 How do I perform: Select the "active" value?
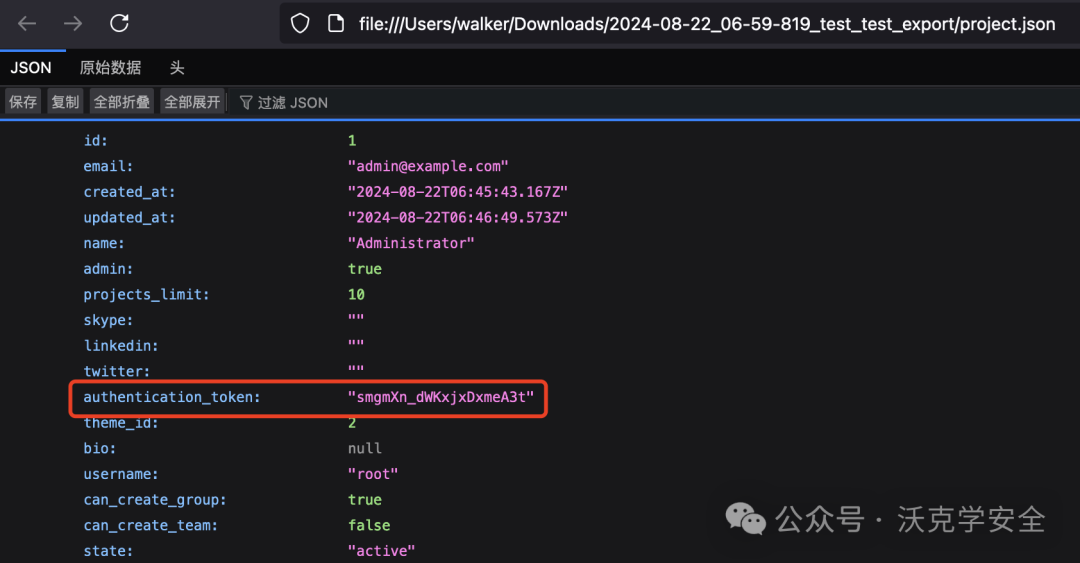click(382, 551)
